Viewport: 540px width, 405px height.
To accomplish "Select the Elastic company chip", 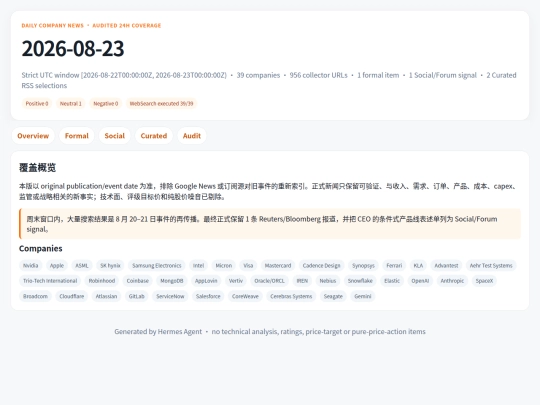I will point(392,281).
